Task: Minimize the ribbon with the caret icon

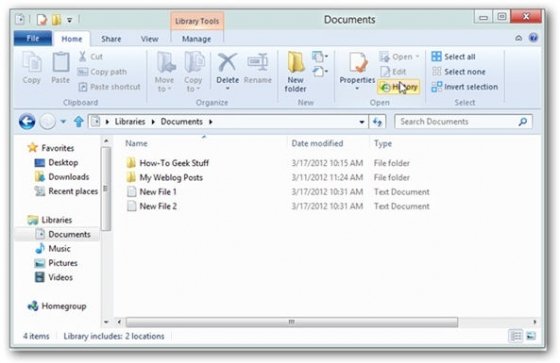Action: point(518,38)
